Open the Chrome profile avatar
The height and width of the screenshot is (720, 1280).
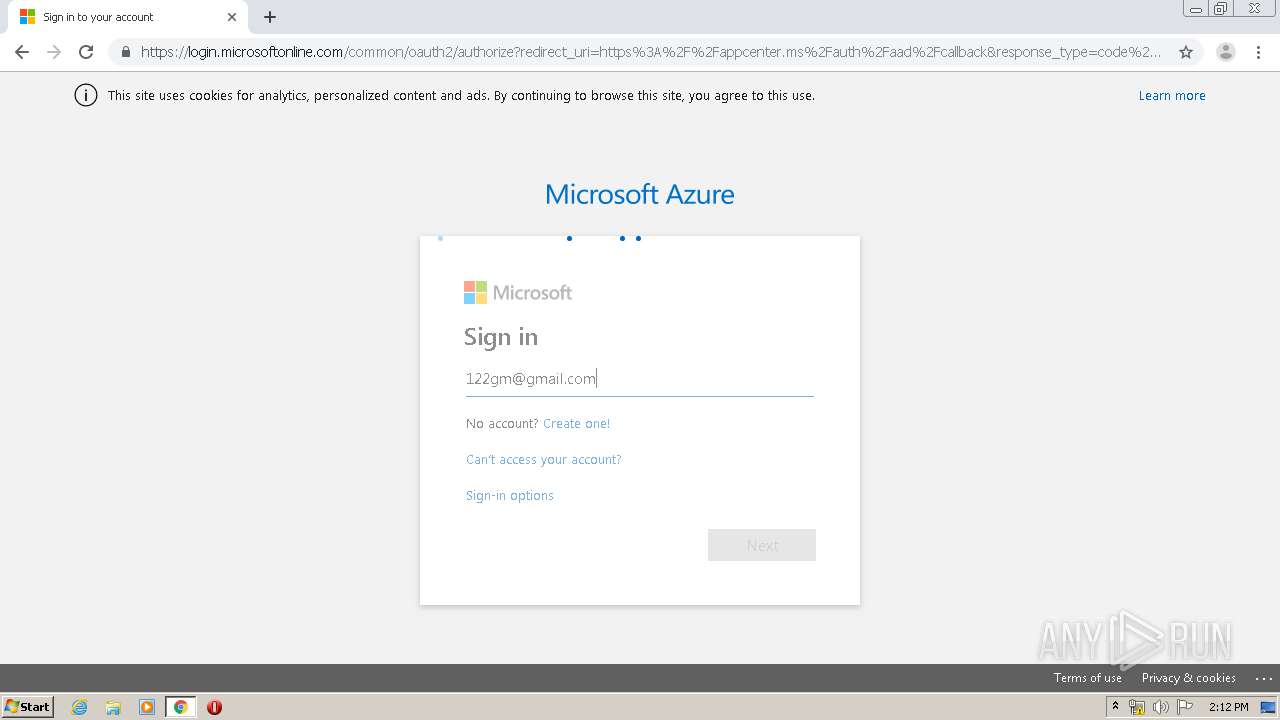pos(1226,52)
